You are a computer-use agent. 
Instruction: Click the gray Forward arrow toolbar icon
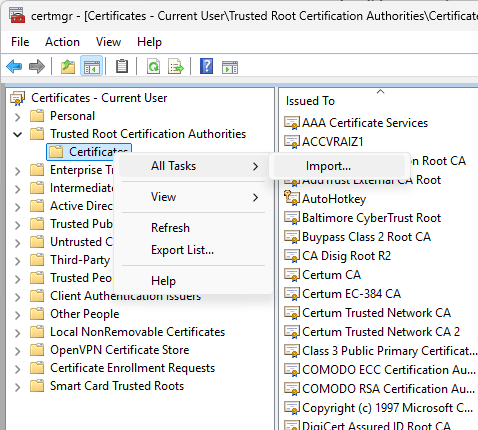point(37,67)
